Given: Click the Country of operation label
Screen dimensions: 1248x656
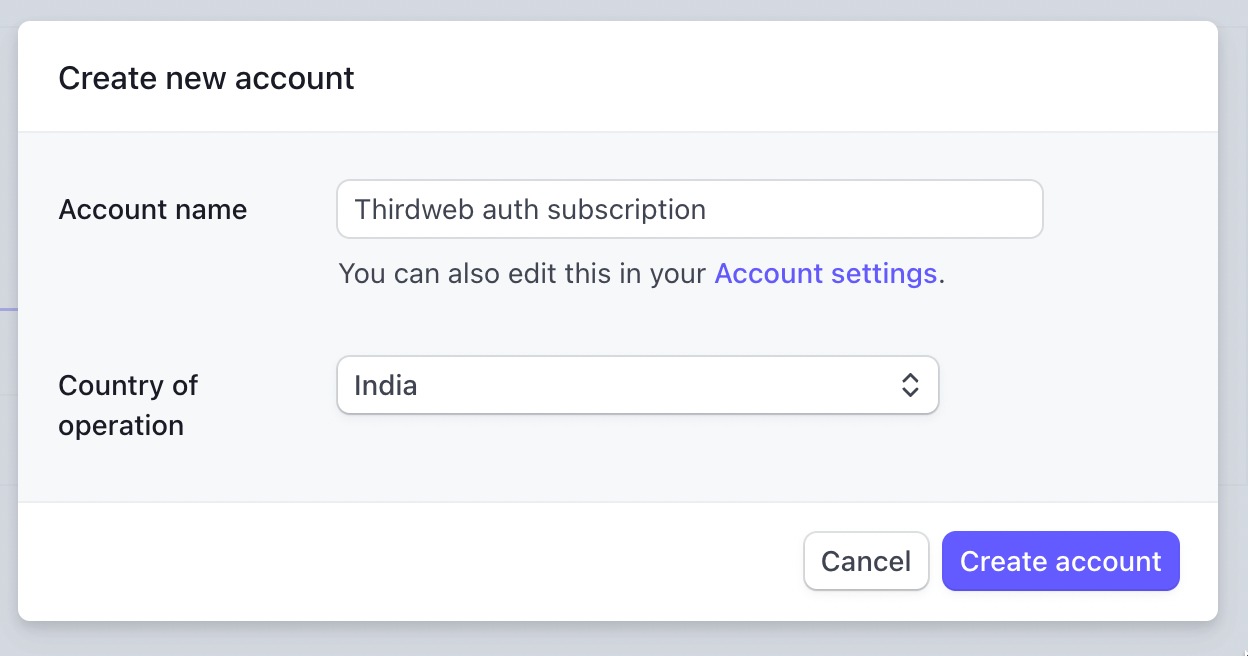Looking at the screenshot, I should point(128,405).
